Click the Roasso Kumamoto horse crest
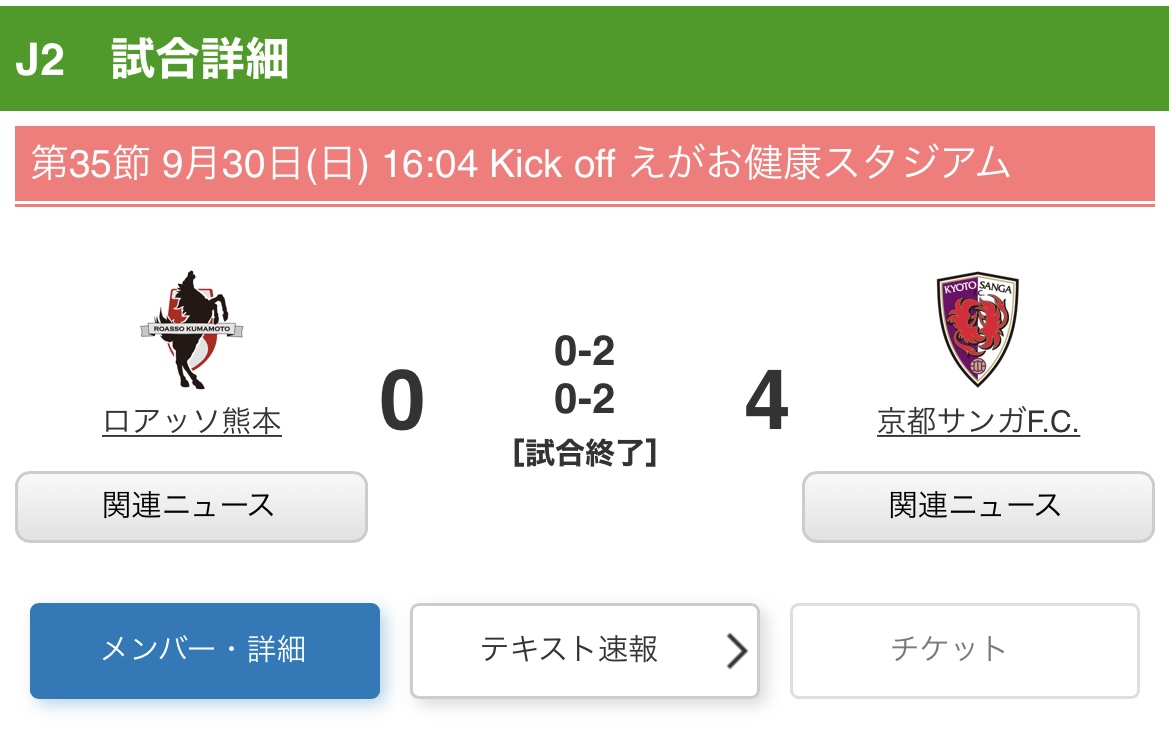This screenshot has height=738, width=1169. pos(192,330)
